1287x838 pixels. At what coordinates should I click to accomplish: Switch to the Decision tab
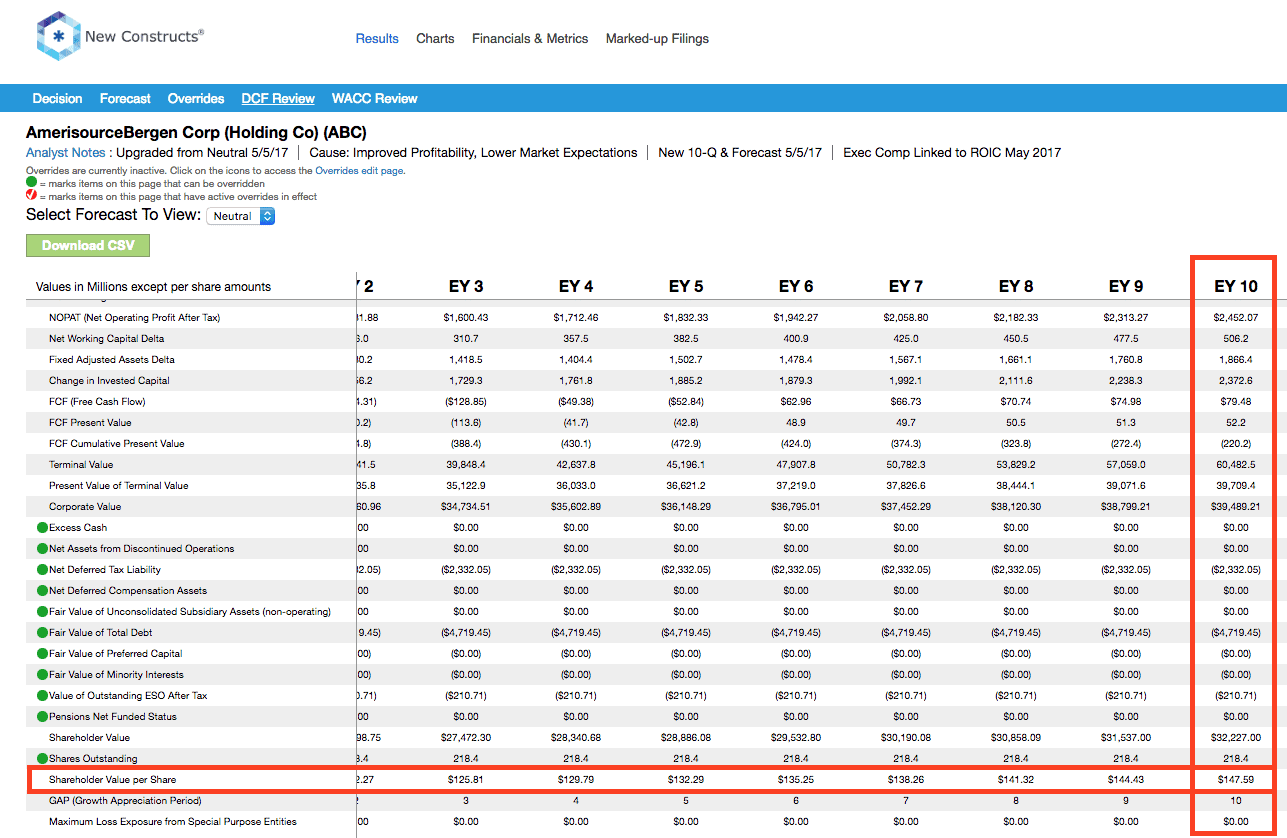57,99
